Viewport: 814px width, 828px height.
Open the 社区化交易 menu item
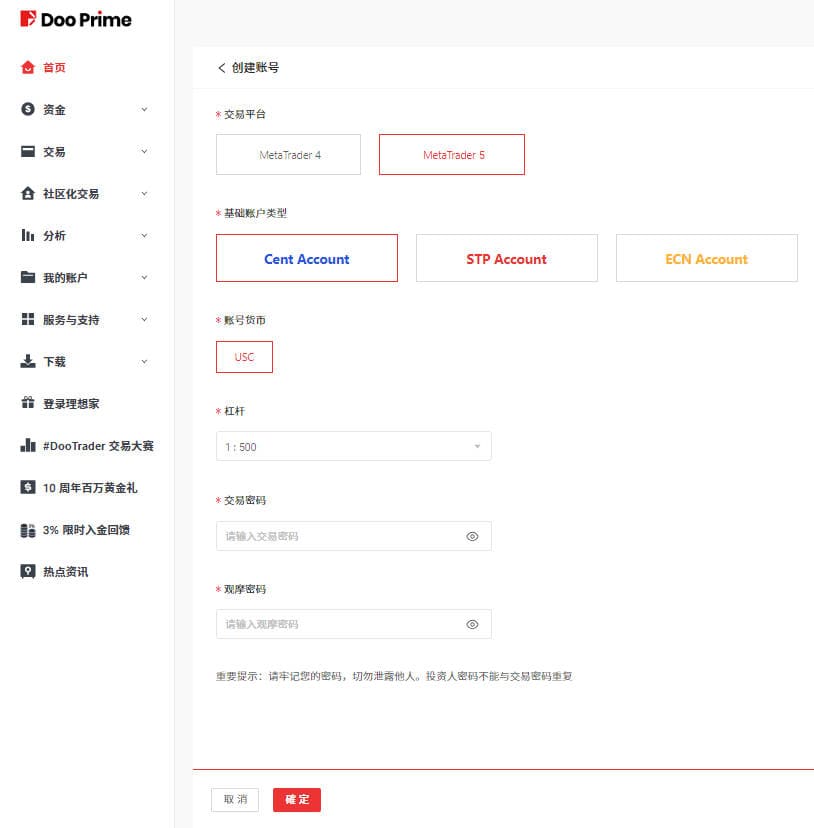71,194
